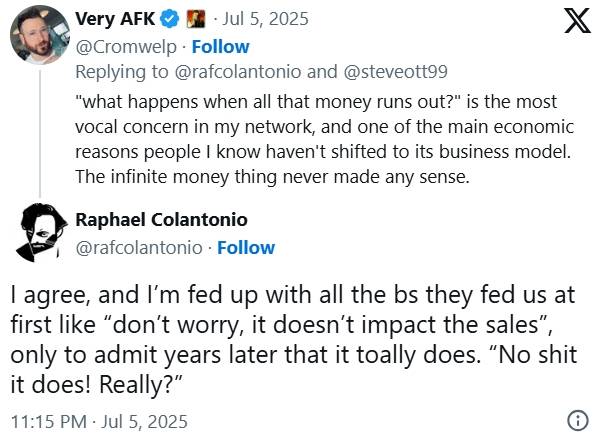
Task: Open Very AFK's profile picture
Action: [x=39, y=39]
